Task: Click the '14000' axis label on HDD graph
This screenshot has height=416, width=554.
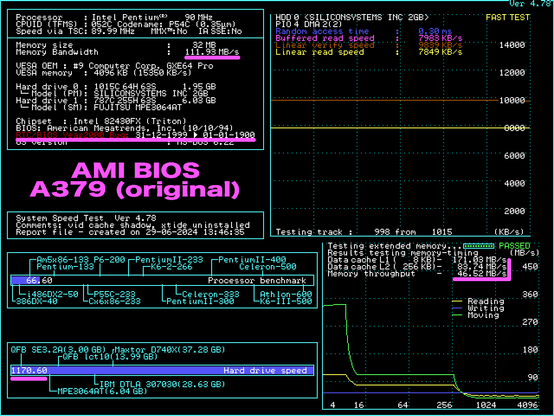Action: (512, 45)
